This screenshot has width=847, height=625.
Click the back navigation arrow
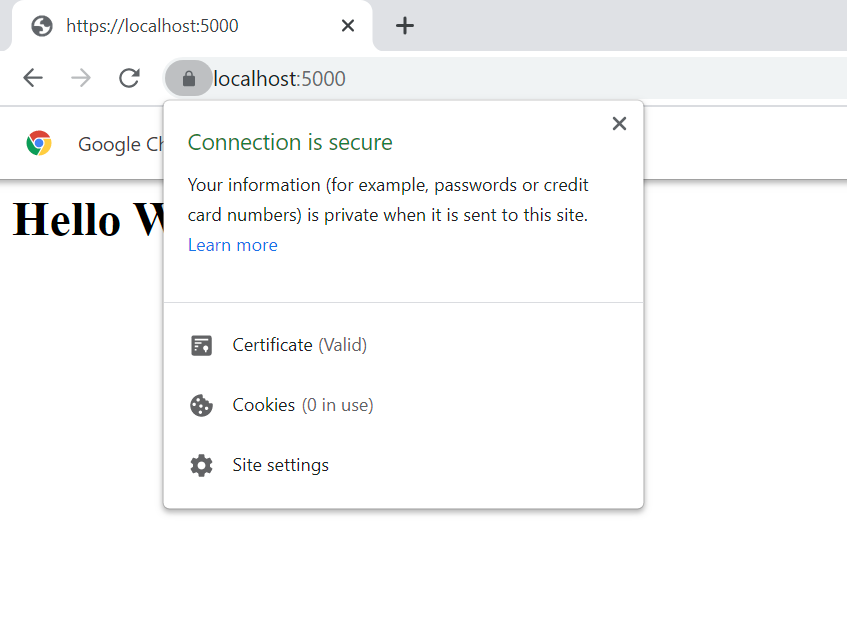(32, 78)
